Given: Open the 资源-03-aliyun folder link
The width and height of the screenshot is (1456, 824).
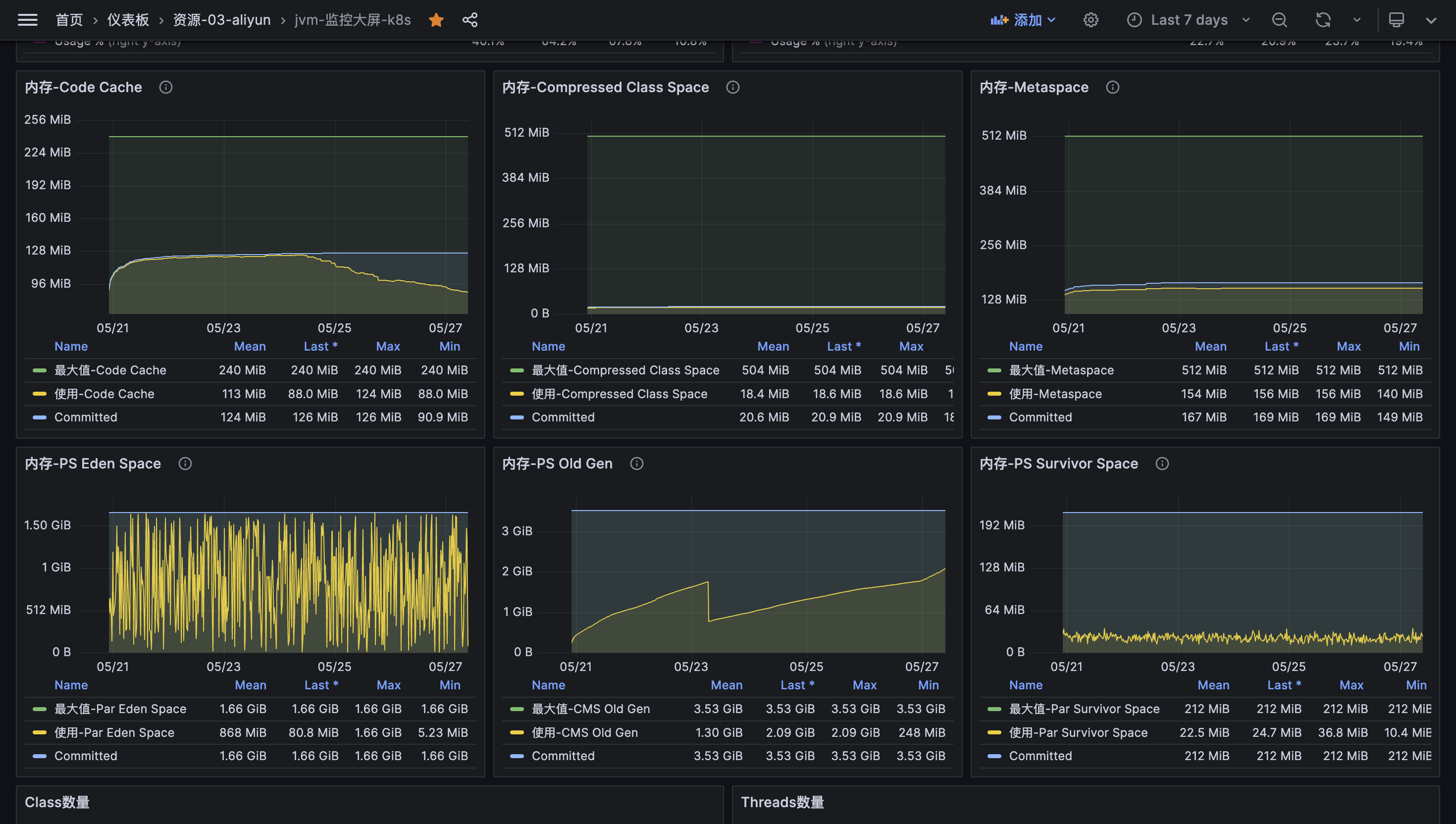Looking at the screenshot, I should coord(221,20).
